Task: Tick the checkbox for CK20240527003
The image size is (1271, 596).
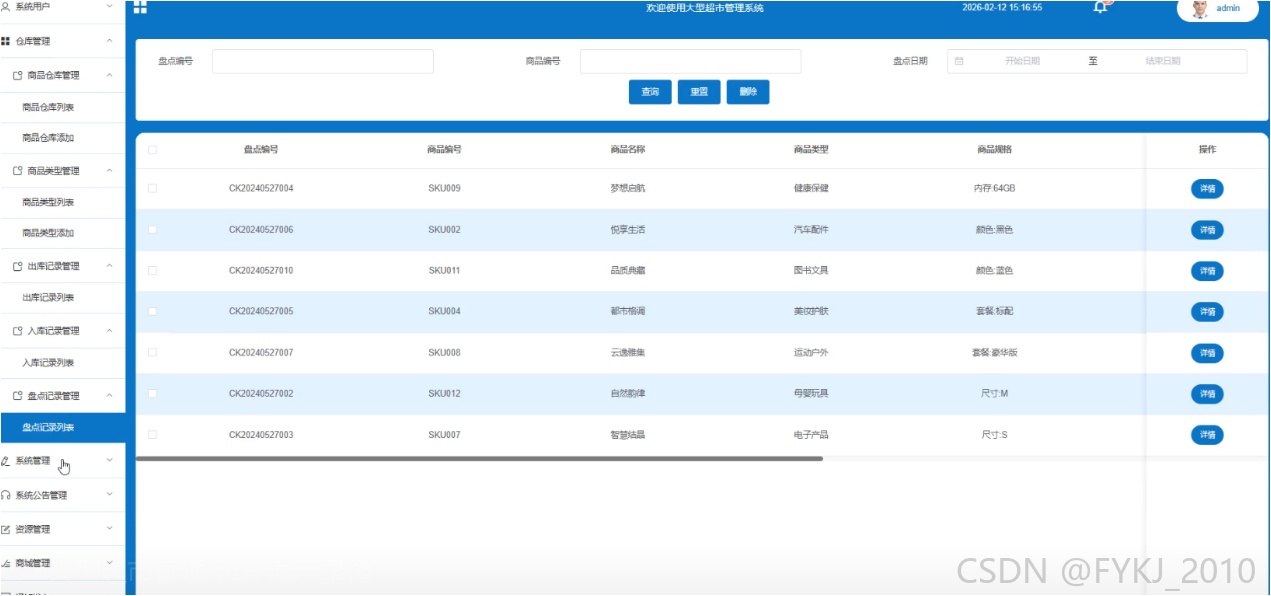Action: (152, 434)
